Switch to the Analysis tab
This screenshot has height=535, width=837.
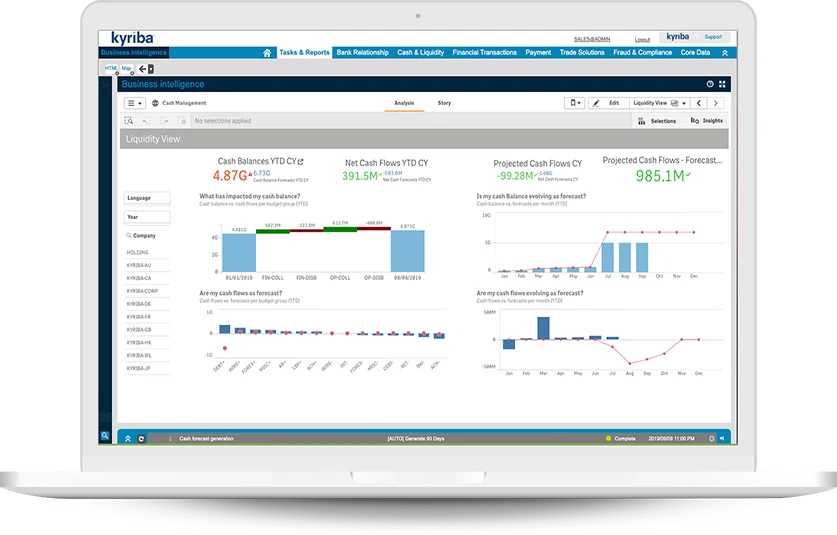pos(404,103)
